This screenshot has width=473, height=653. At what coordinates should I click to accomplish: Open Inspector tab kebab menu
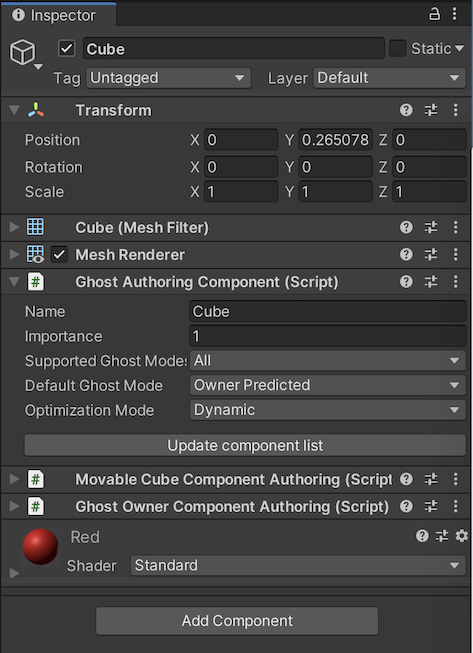(455, 14)
